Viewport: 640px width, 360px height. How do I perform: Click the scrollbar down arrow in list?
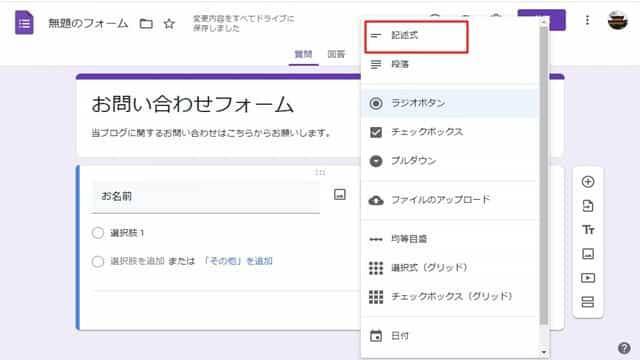[x=544, y=352]
